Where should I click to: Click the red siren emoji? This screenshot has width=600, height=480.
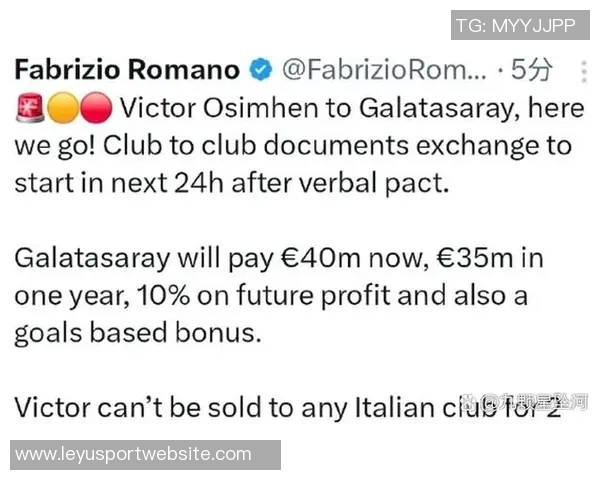[30, 107]
